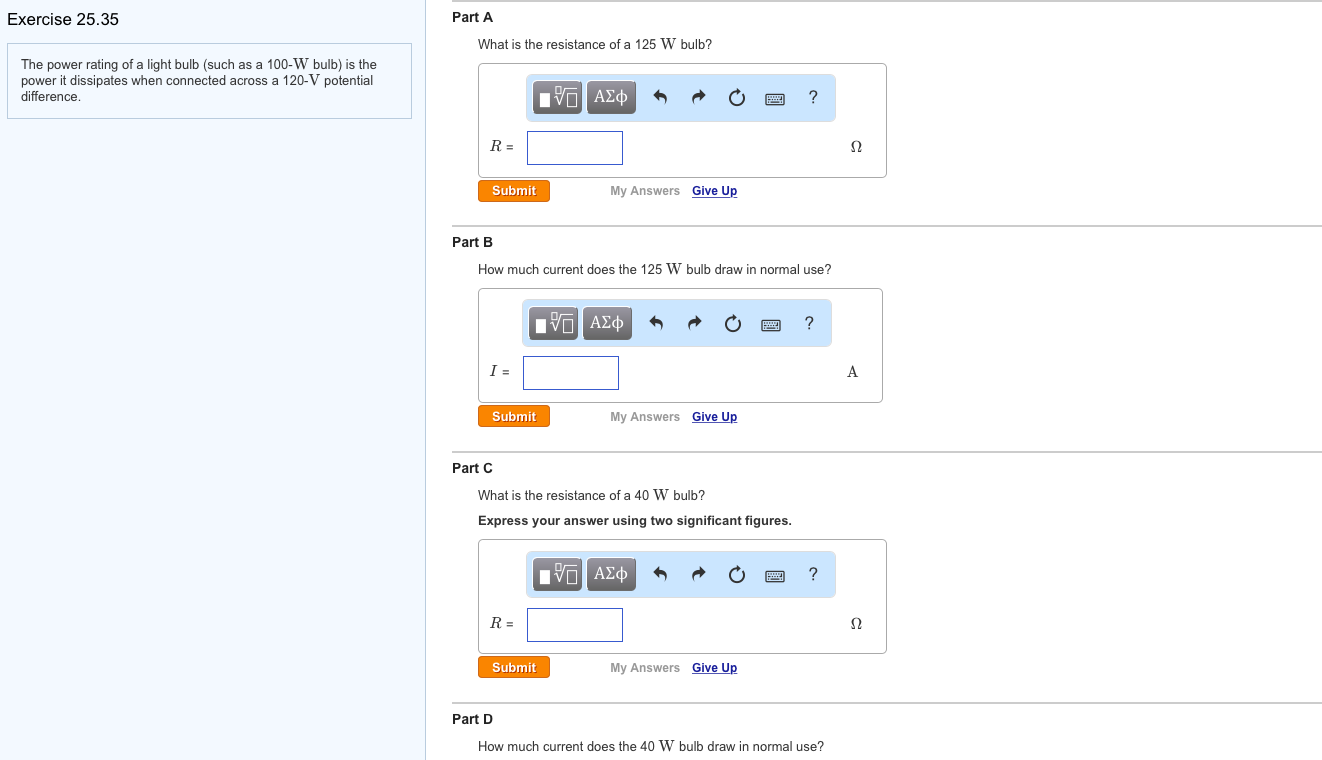Viewport: 1322px width, 760px height.
Task: Show keyboard shortcuts in Part C toolbar
Action: (775, 575)
